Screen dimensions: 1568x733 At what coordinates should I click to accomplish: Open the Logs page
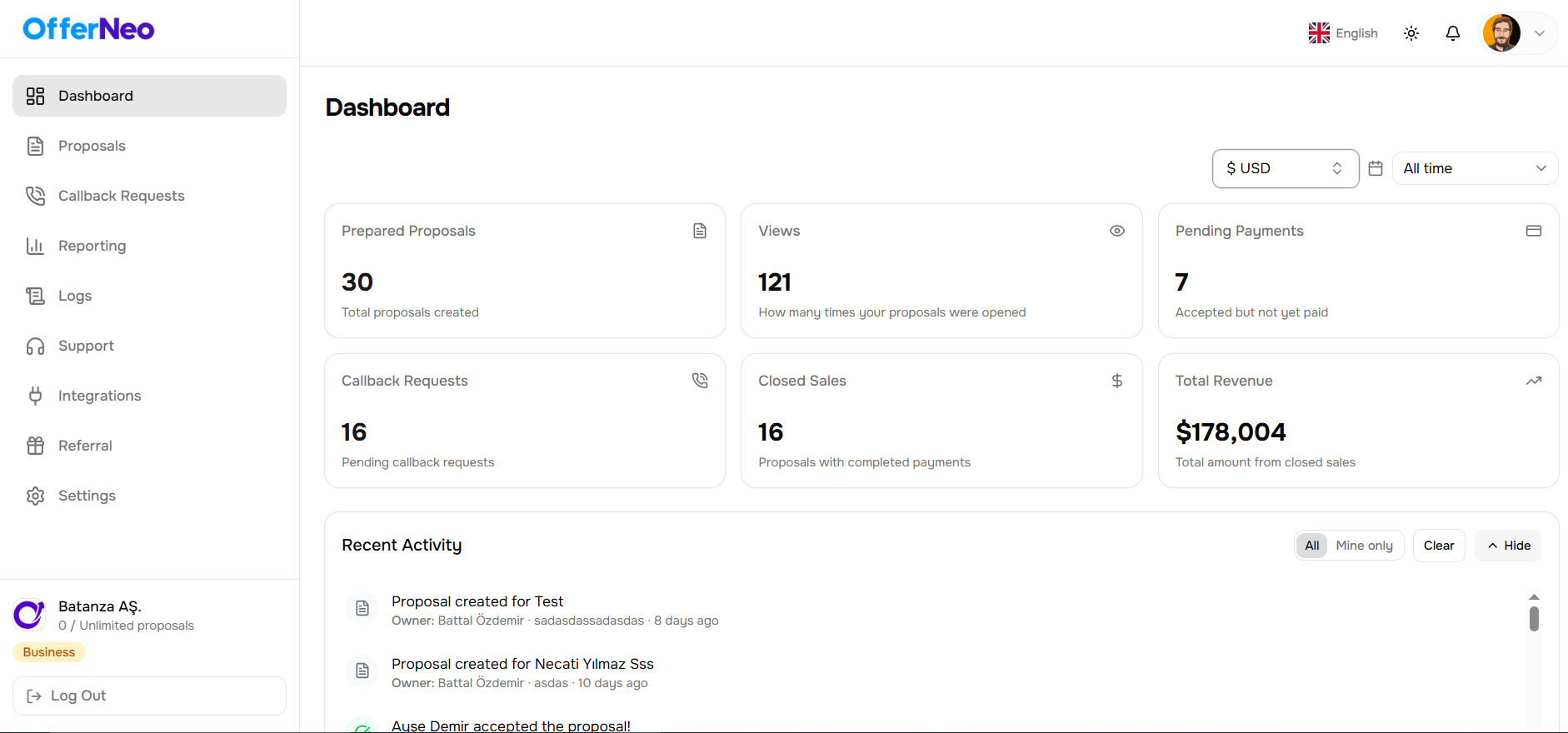pyautogui.click(x=149, y=296)
